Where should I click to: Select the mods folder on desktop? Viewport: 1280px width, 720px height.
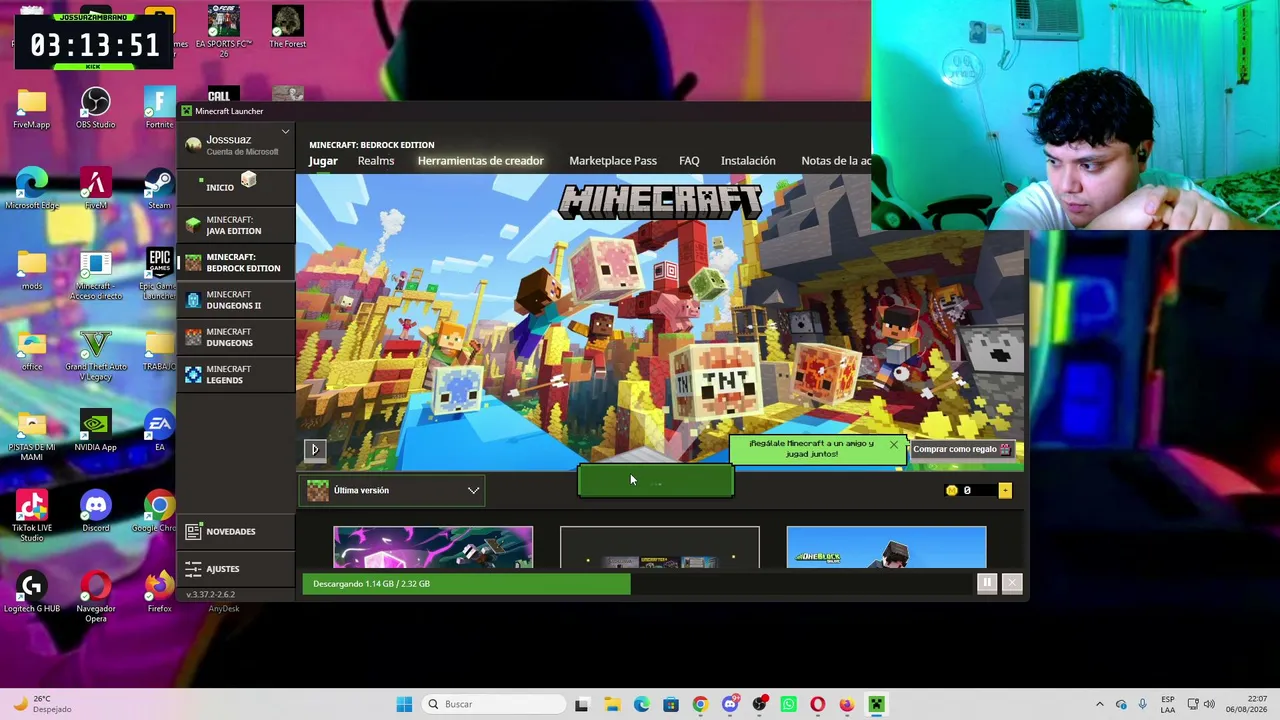coord(31,271)
